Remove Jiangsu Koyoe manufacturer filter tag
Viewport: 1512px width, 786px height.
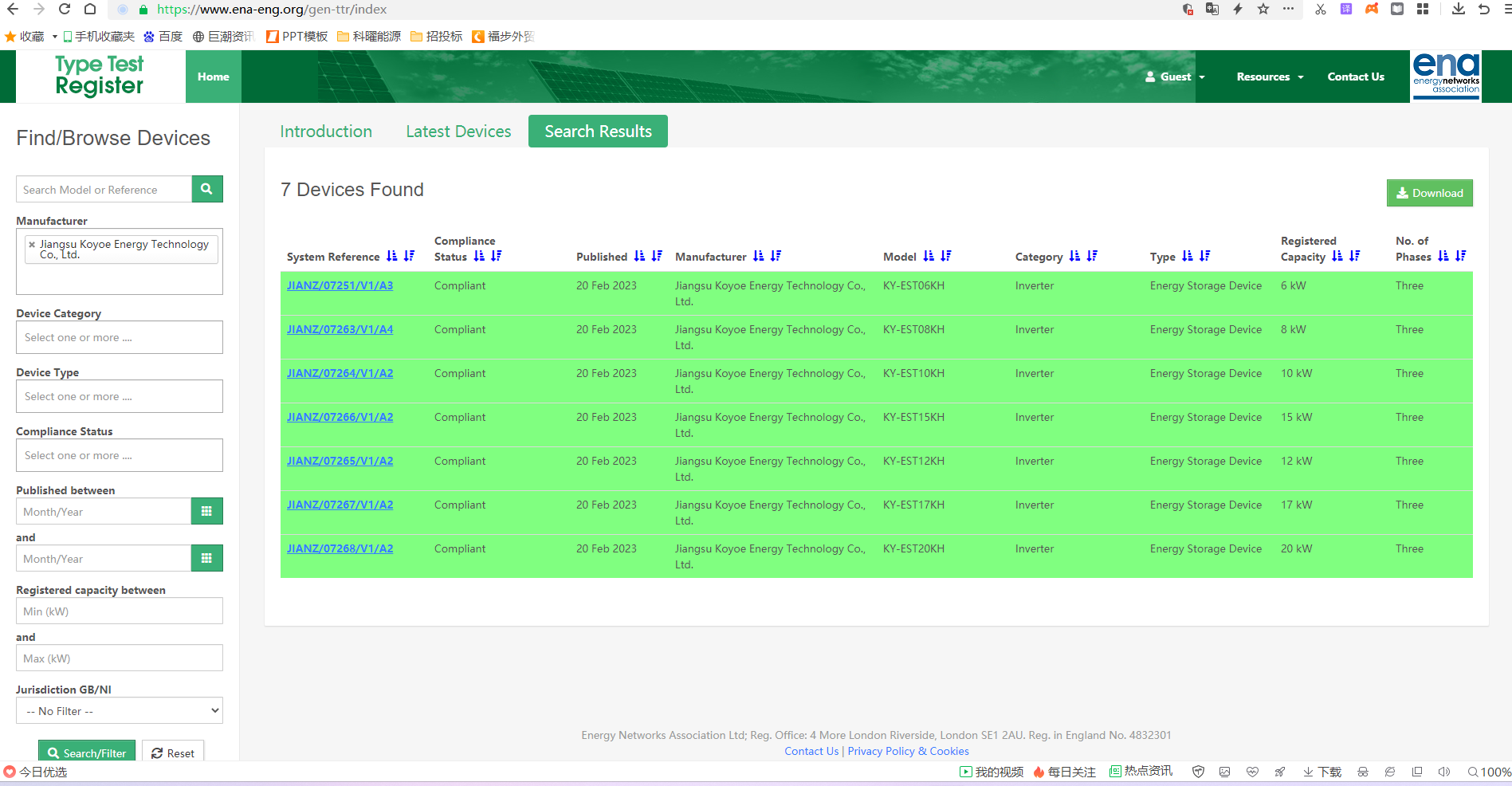[32, 245]
